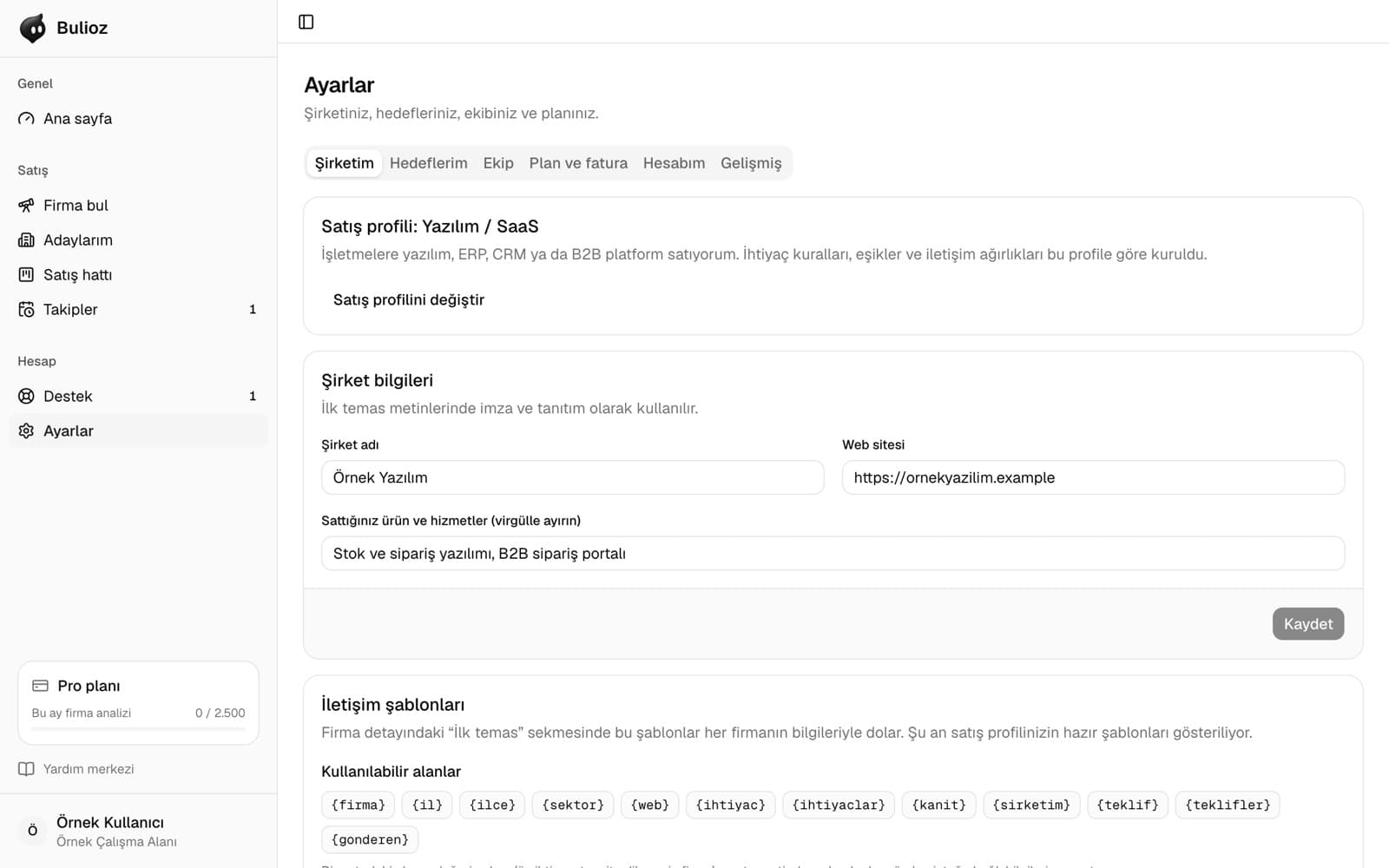Click the Yardım merkezi book icon
Image resolution: width=1389 pixels, height=868 pixels.
click(26, 769)
